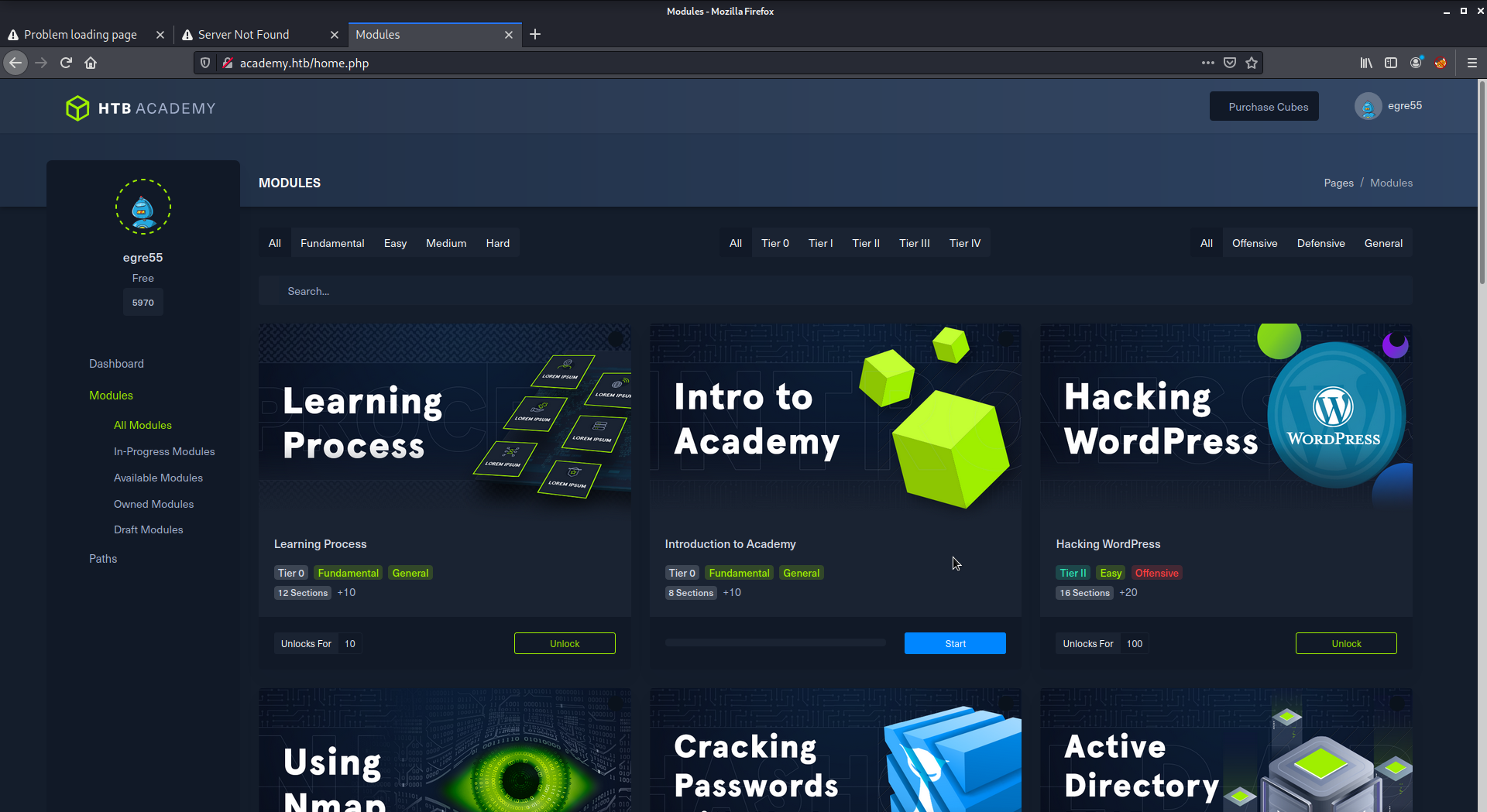This screenshot has width=1487, height=812.
Task: Filter modules by Tier II
Action: (866, 243)
